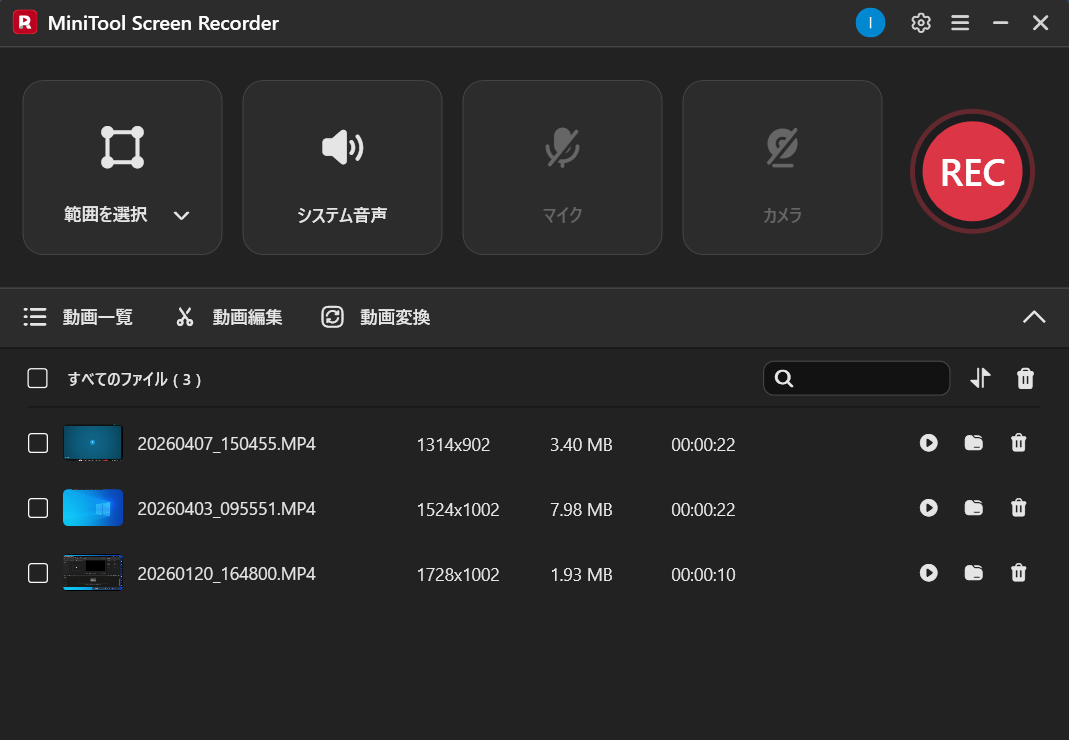Start recording with the red REC button
This screenshot has height=740, width=1069.
972,171
